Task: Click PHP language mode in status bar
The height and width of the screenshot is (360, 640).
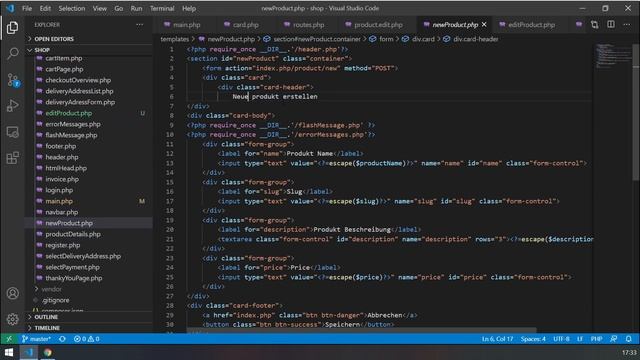Action: [x=596, y=339]
